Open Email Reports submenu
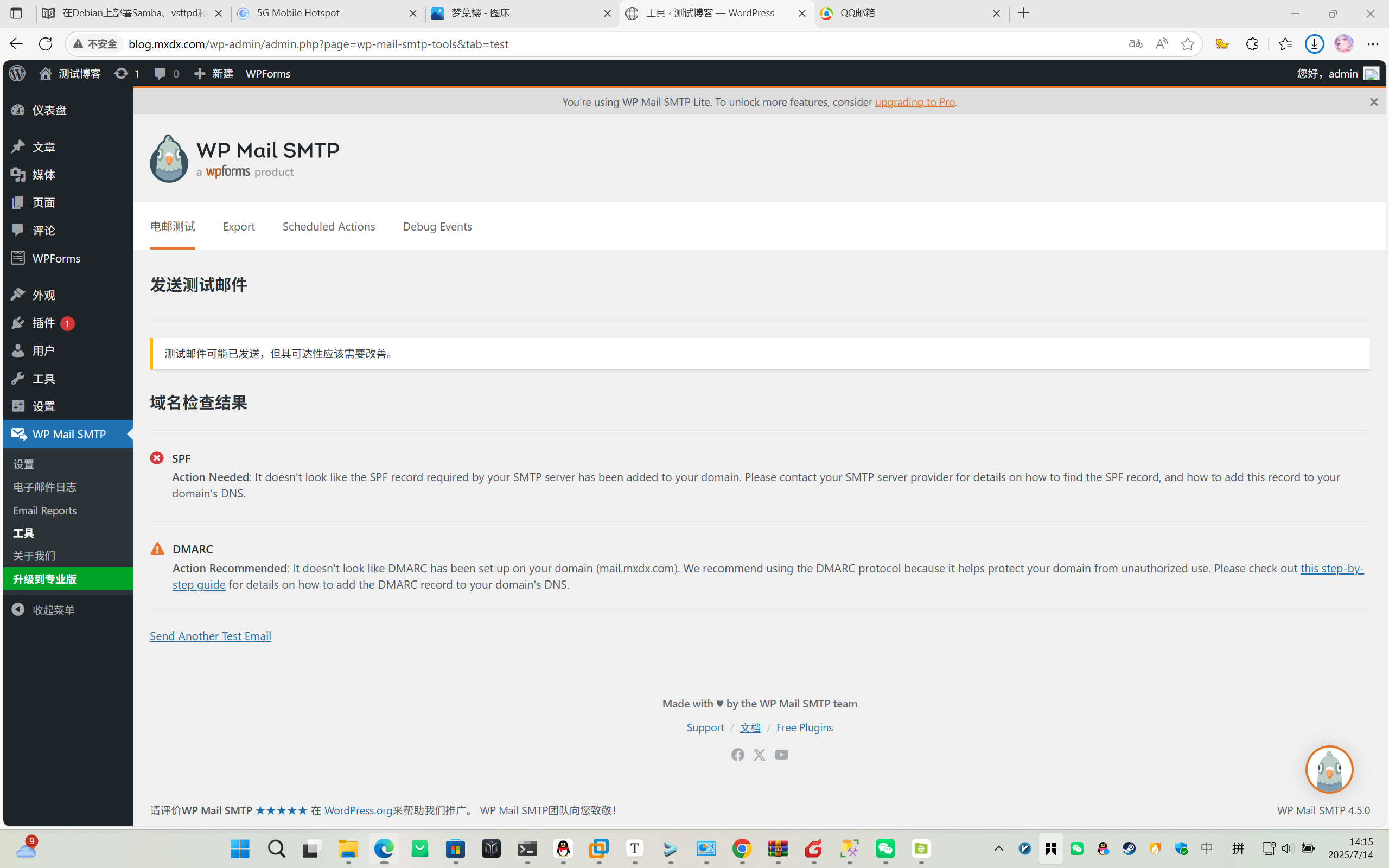This screenshot has width=1389, height=868. (45, 510)
